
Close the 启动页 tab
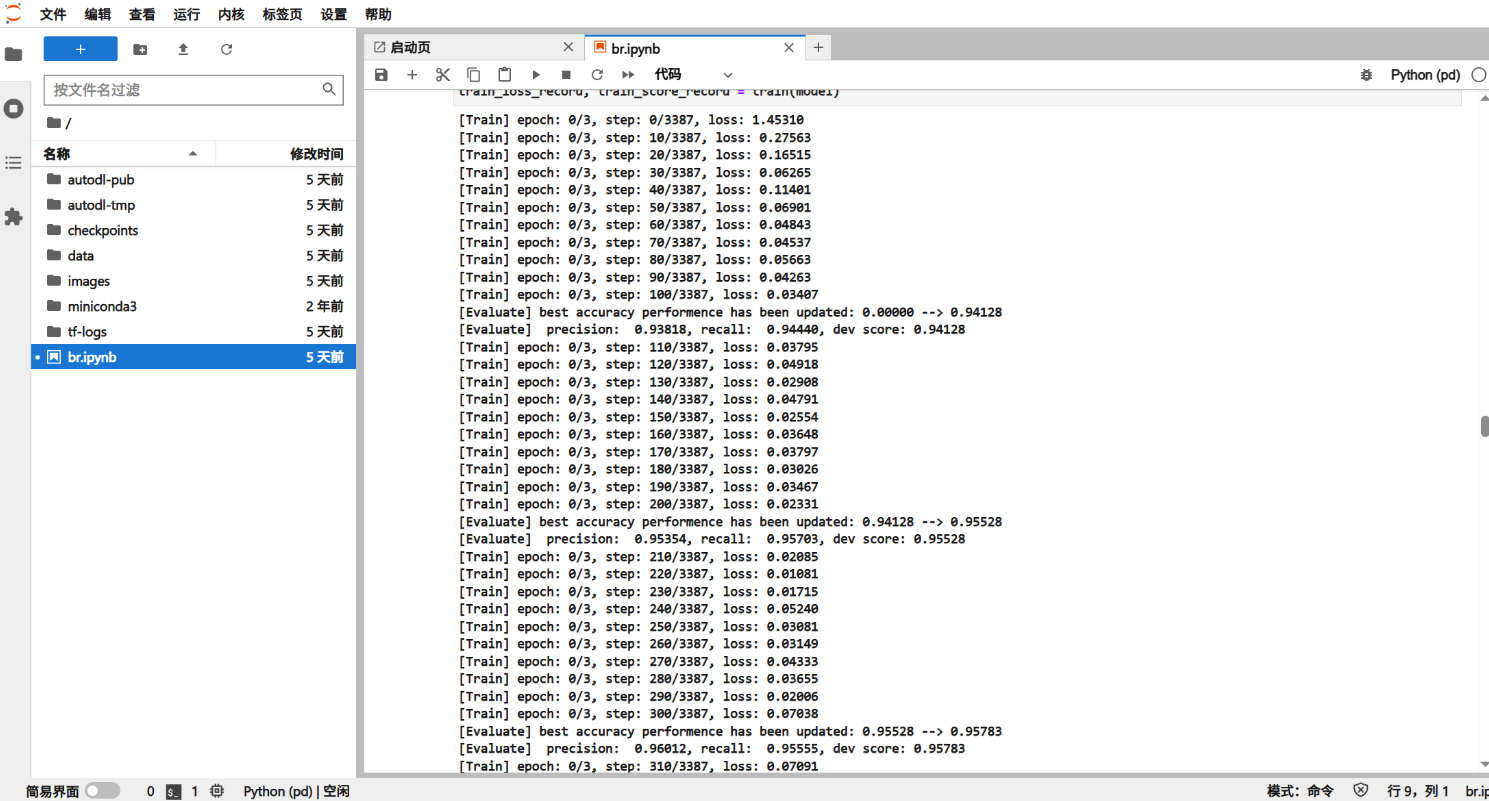570,47
